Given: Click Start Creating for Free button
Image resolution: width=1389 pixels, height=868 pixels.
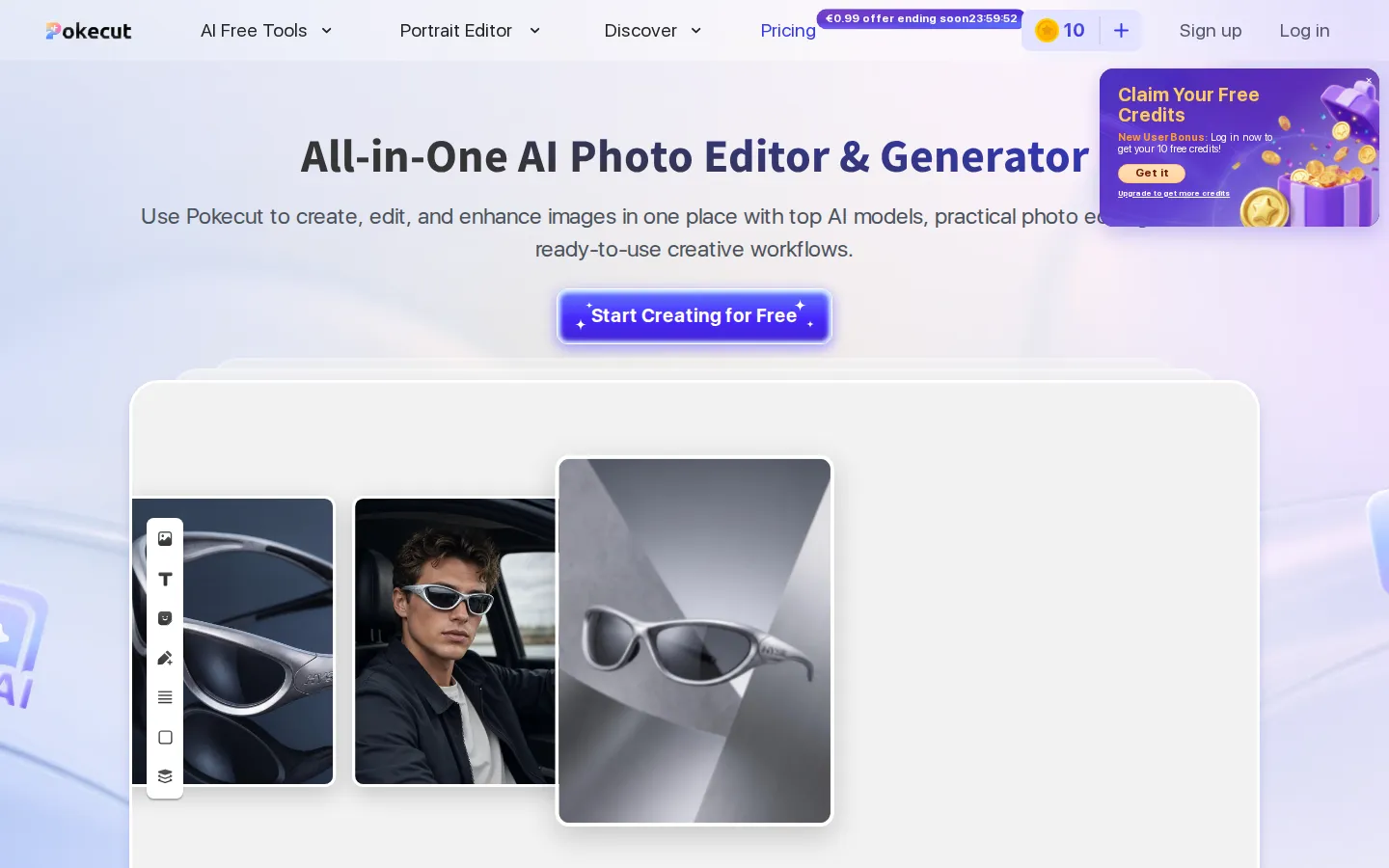Looking at the screenshot, I should (694, 316).
